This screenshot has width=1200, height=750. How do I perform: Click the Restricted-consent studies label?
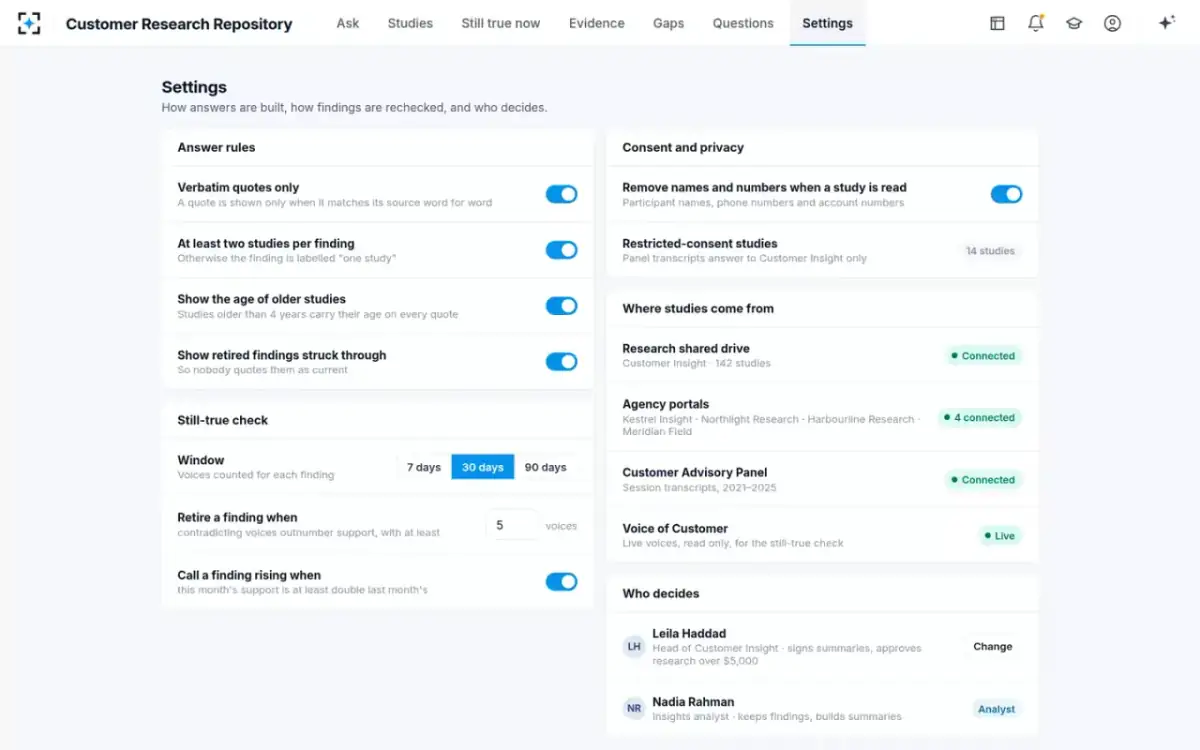coord(700,243)
